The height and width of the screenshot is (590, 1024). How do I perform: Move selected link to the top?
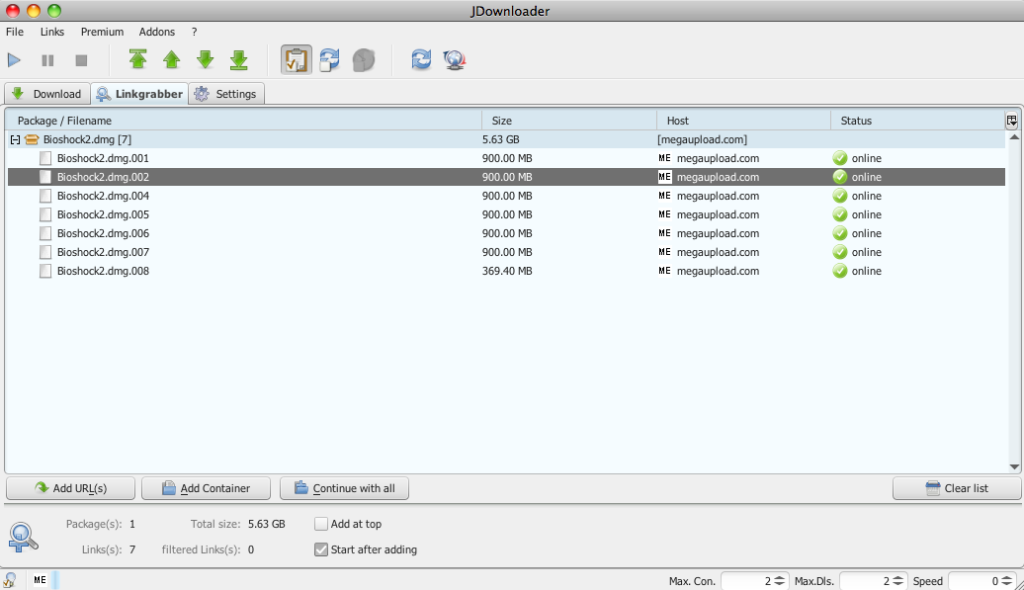[137, 59]
